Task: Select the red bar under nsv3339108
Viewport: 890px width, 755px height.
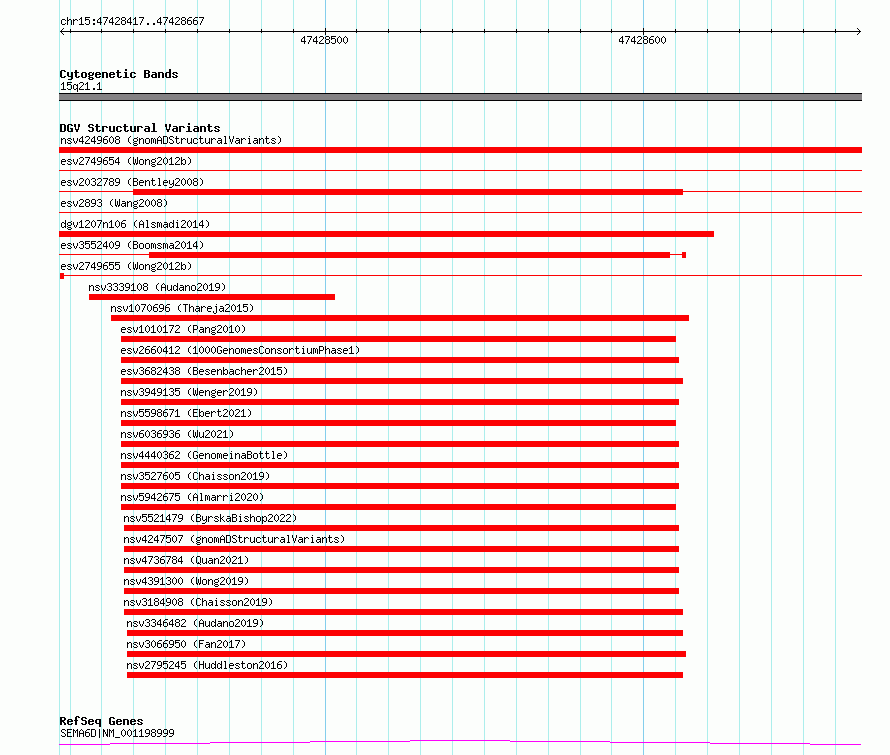Action: [212, 297]
